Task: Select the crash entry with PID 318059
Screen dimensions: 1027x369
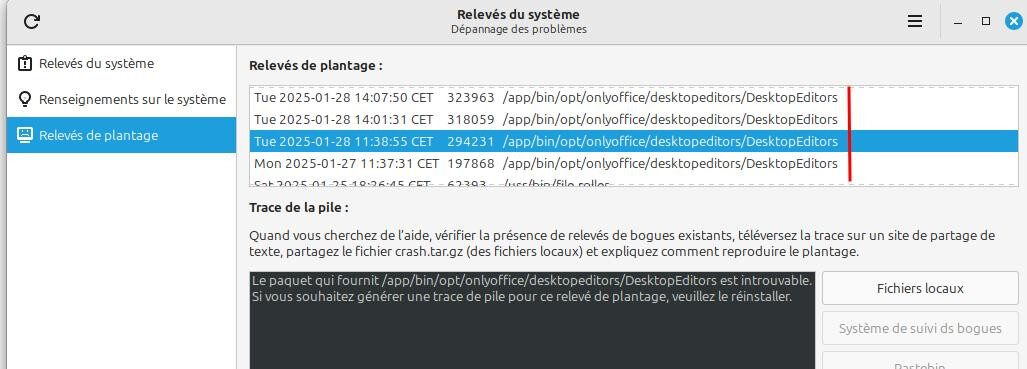Action: 633,119
